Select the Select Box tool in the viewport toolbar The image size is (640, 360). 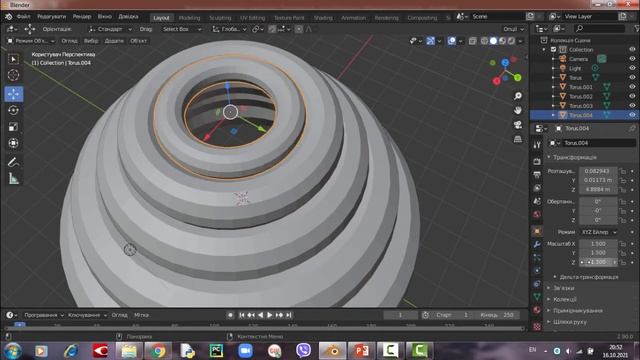pos(13,60)
